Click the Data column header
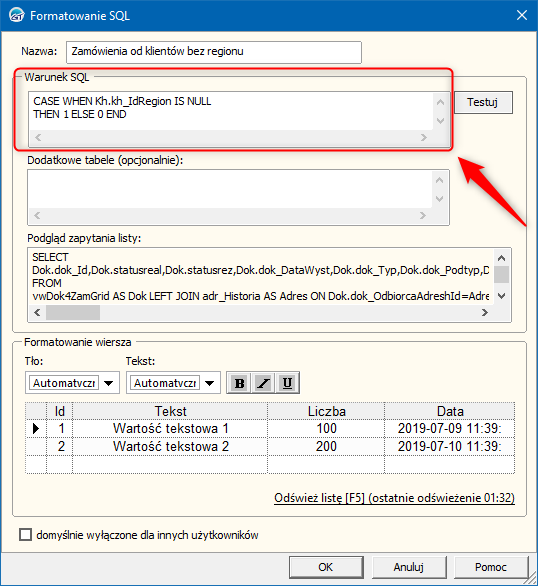The image size is (538, 586). click(x=450, y=411)
